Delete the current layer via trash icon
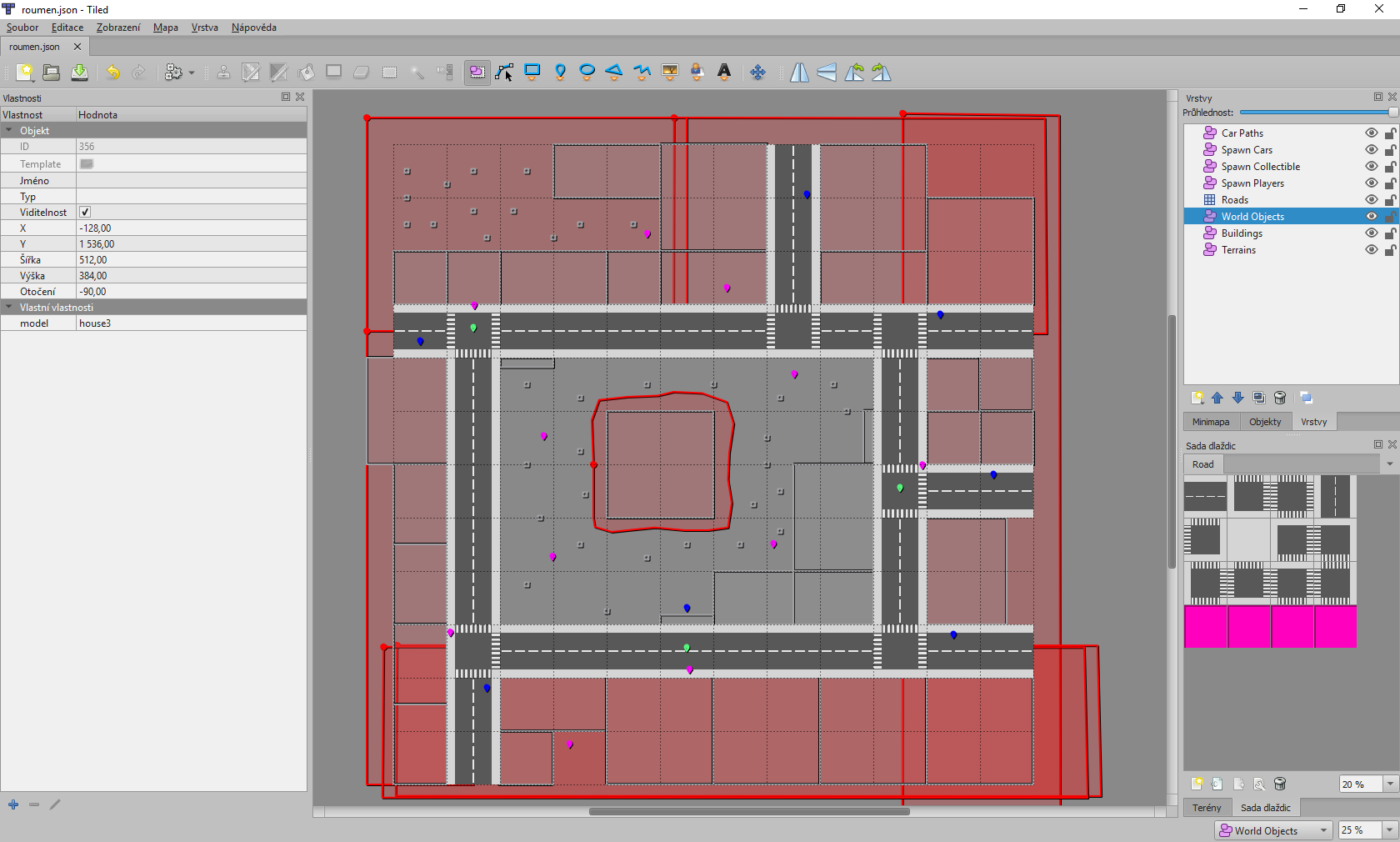 [x=1280, y=398]
